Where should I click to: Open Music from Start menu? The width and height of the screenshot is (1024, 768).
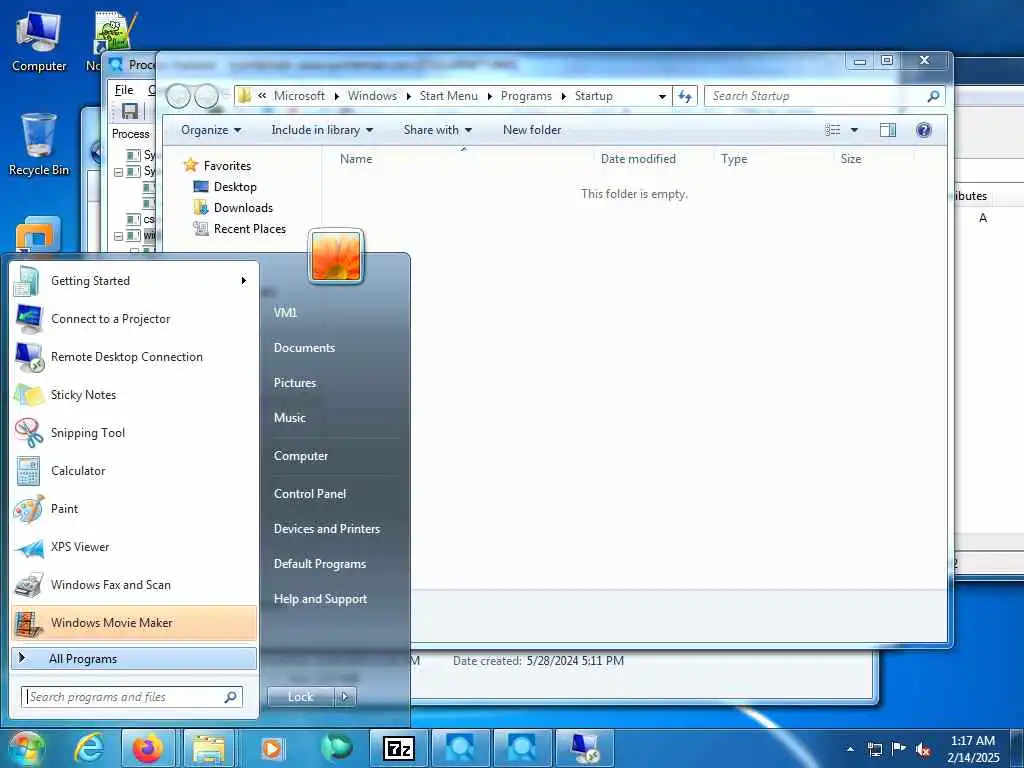pos(289,418)
